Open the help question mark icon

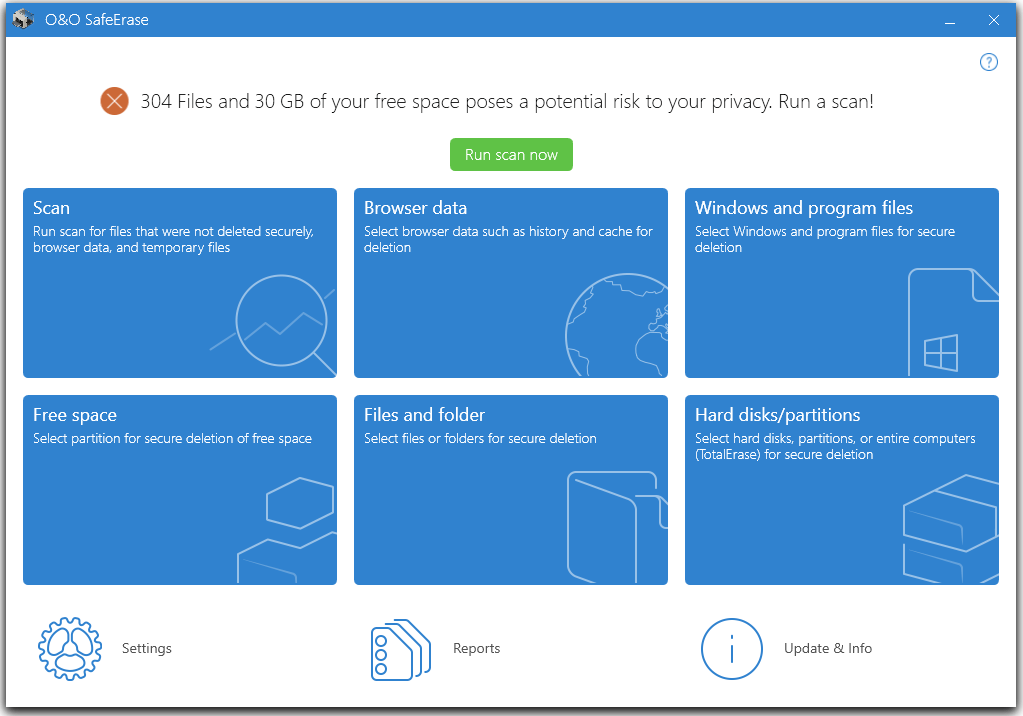tap(988, 62)
